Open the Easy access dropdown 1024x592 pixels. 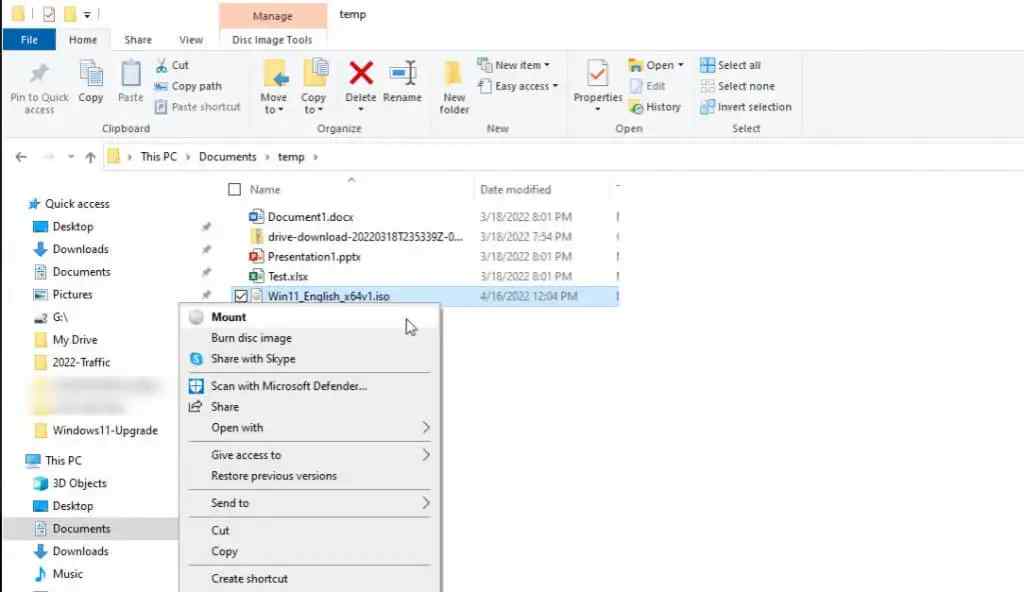(519, 86)
